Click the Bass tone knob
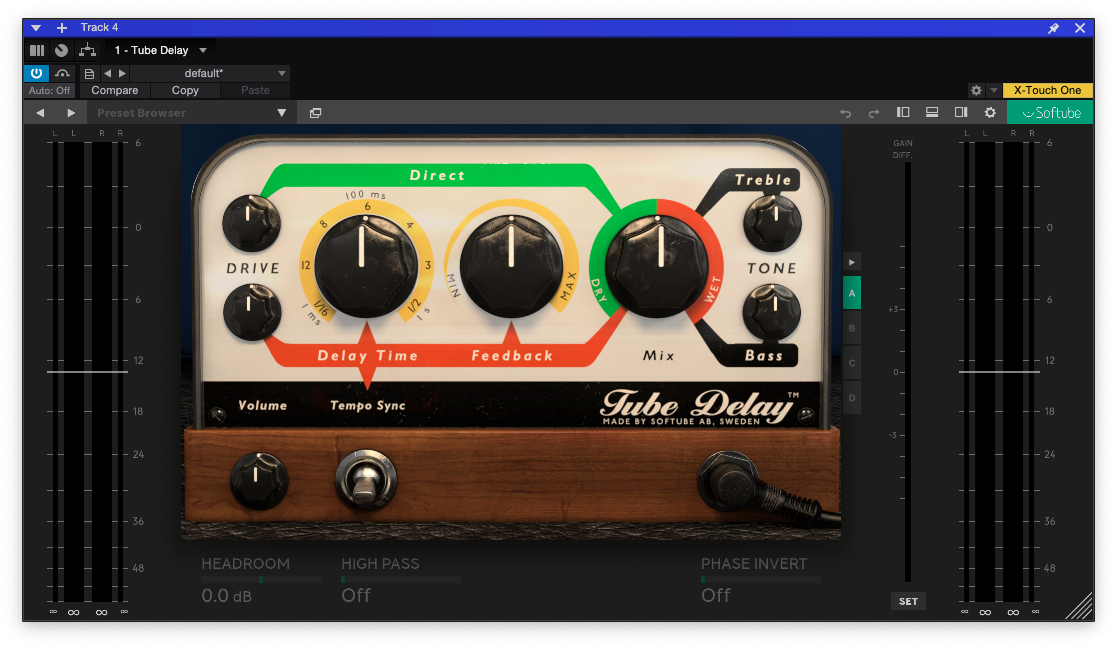1117x648 pixels. pos(771,312)
